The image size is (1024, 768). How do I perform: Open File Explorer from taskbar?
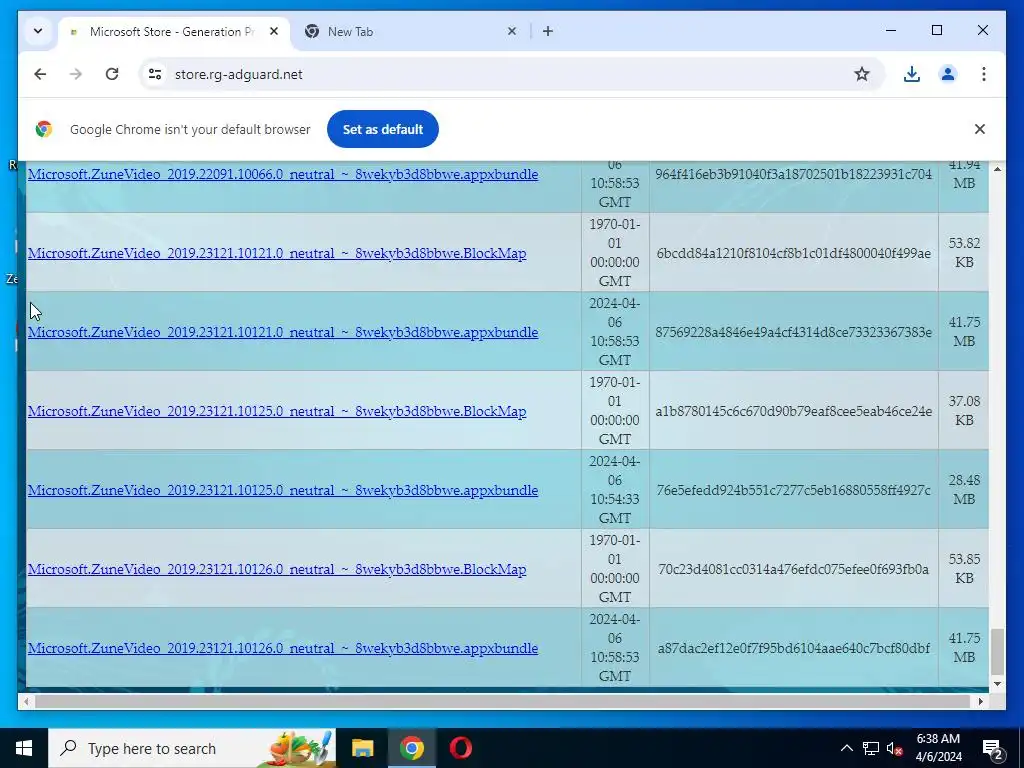point(362,748)
